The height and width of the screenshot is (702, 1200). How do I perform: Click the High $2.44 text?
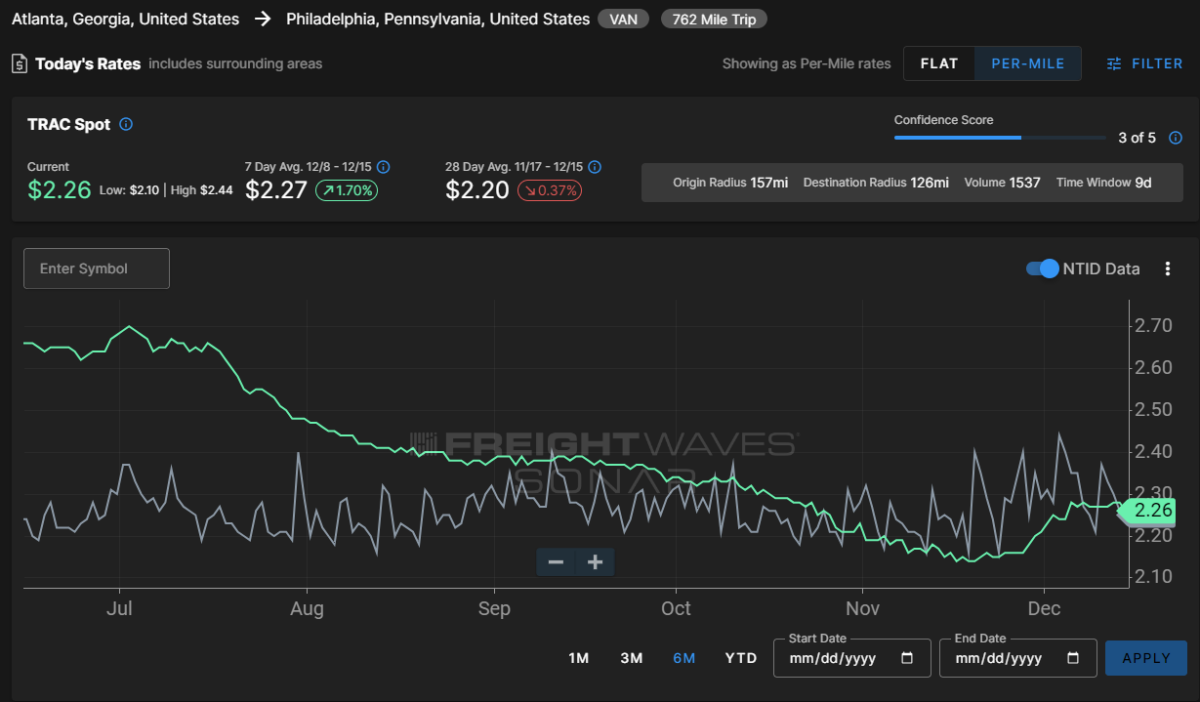tap(203, 190)
